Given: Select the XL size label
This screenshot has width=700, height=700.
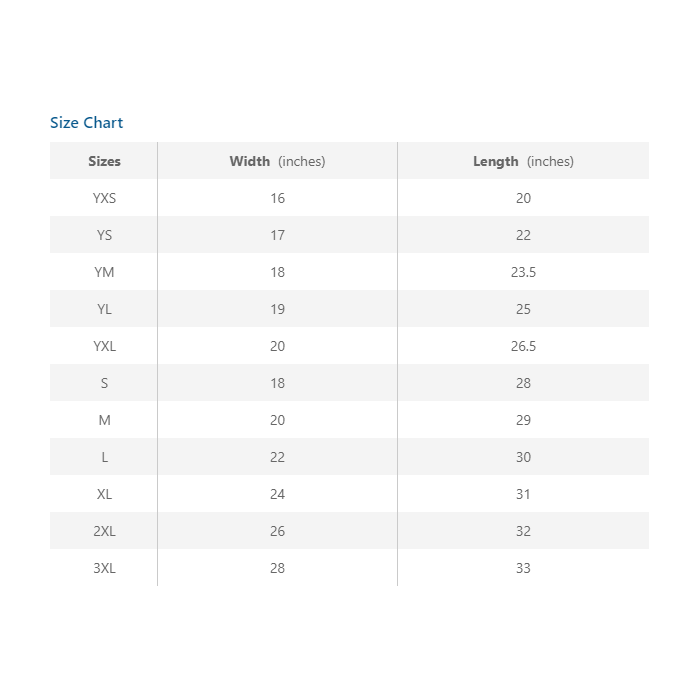Looking at the screenshot, I should (104, 494).
